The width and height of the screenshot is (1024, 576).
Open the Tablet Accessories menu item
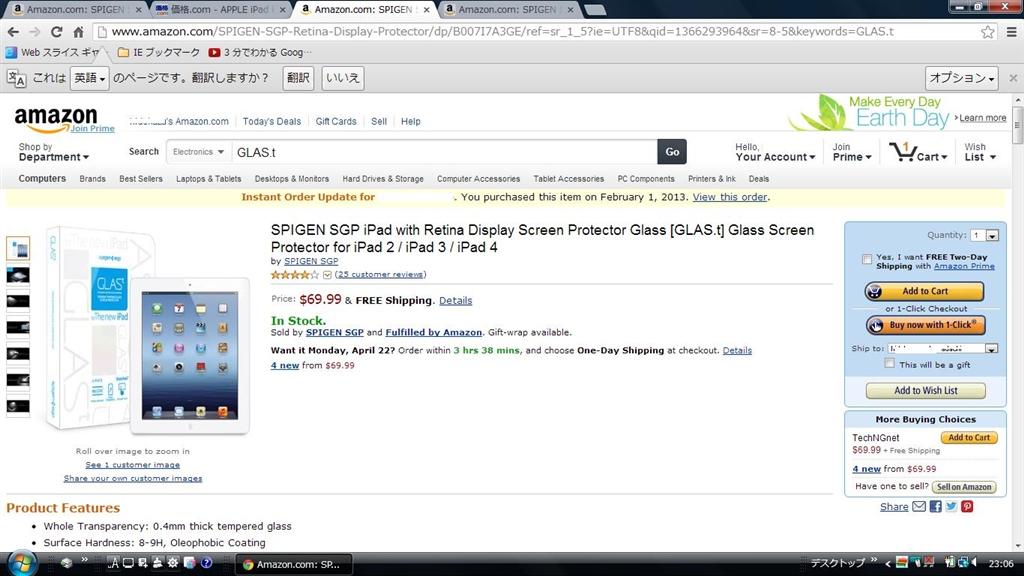pos(569,178)
